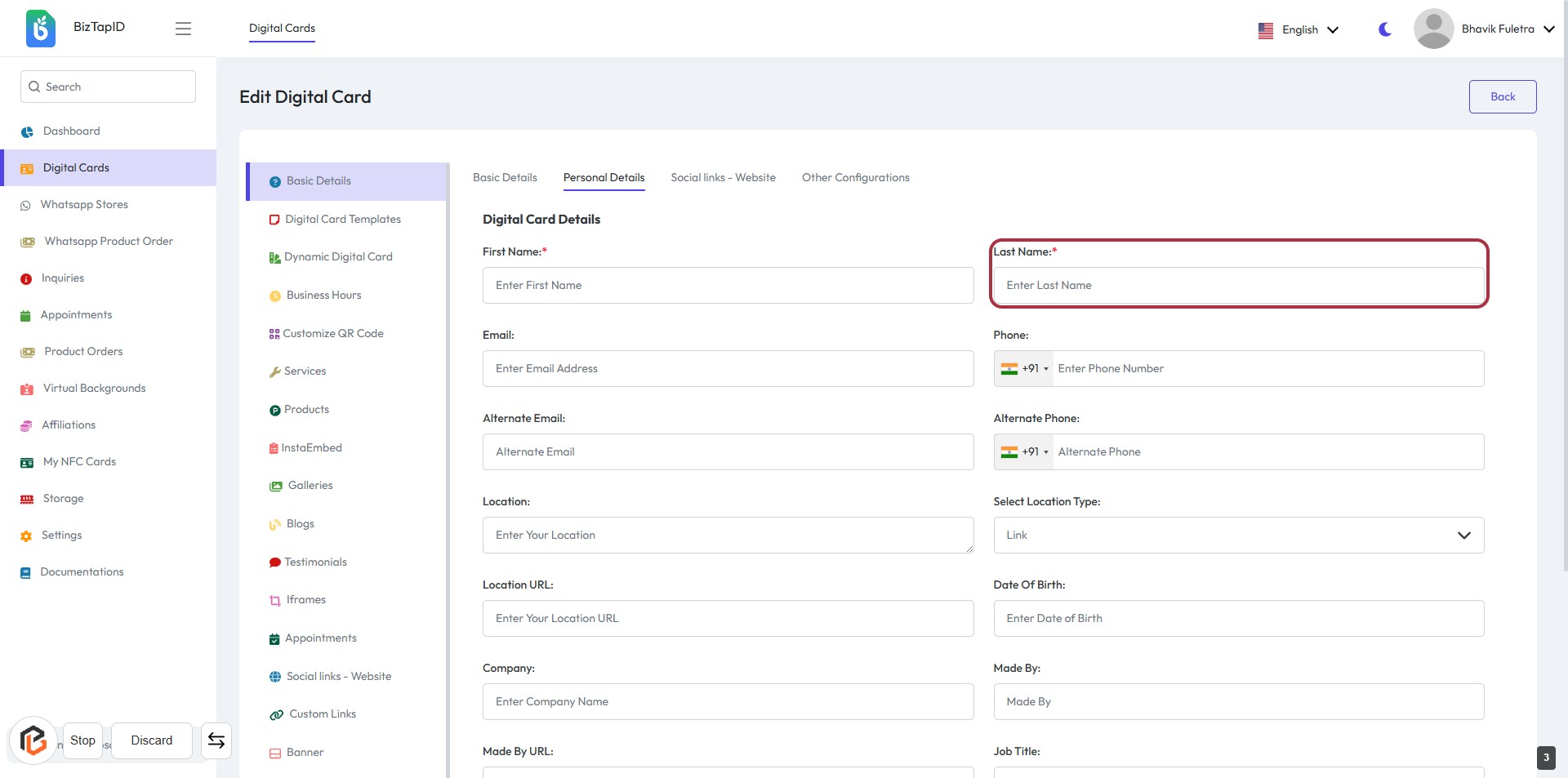This screenshot has width=1568, height=778.
Task: Click the swap arrows icon near Discard
Action: pyautogui.click(x=216, y=740)
